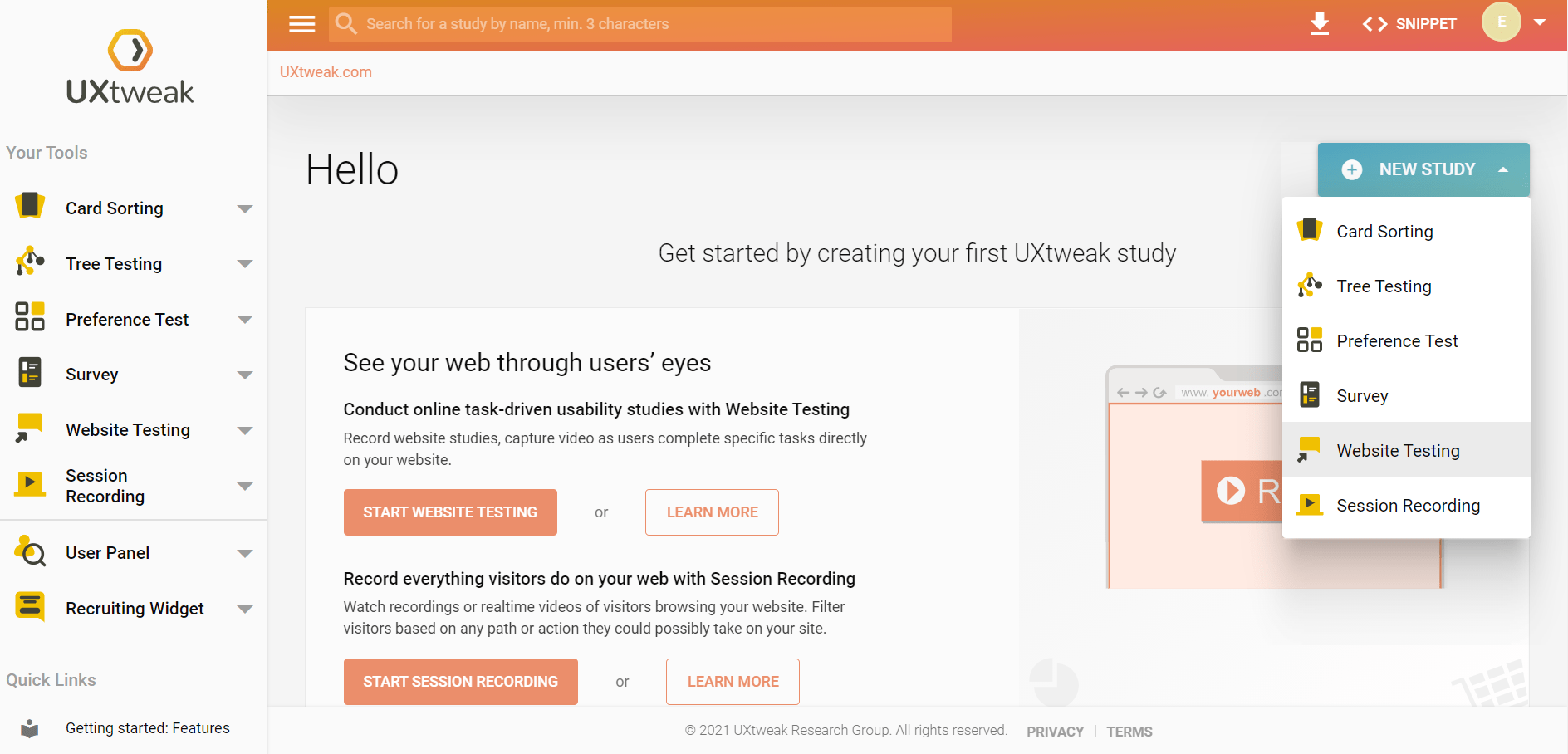This screenshot has height=754, width=1568.
Task: Expand the Card Sorting sidebar arrow
Action: [x=244, y=208]
